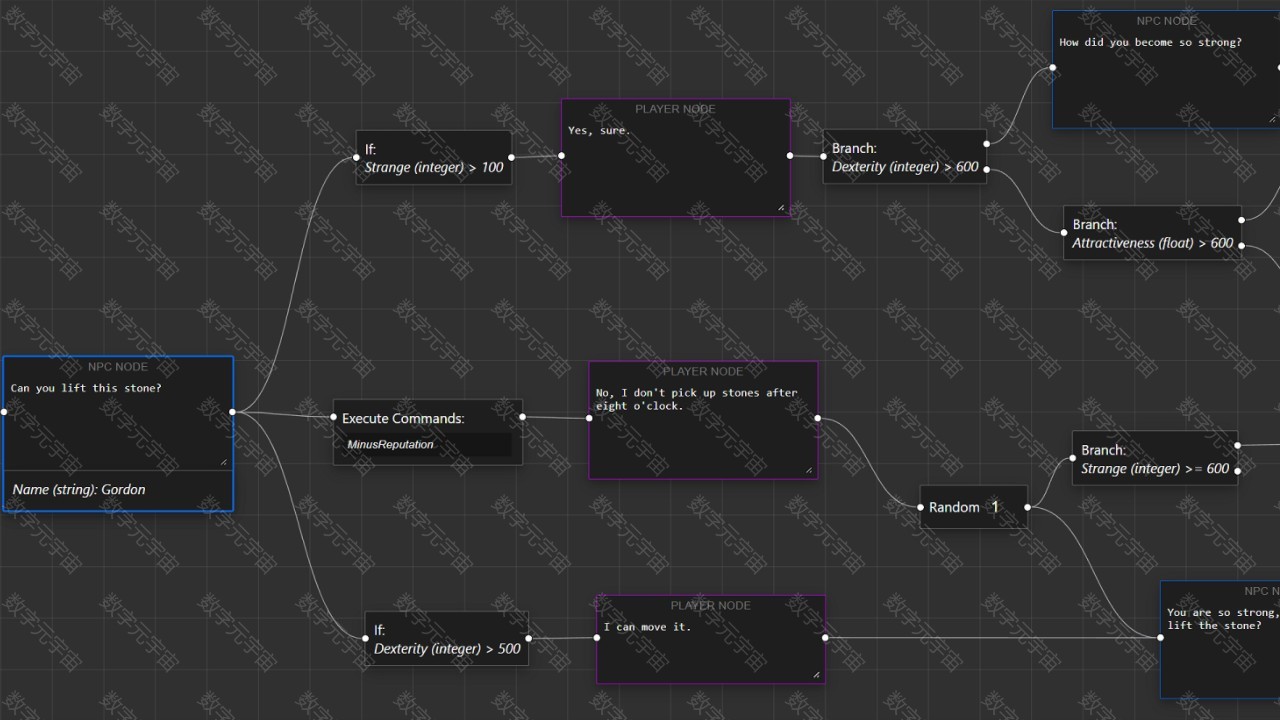Select the "Branch: Attractiveness (float) > 600" node
1280x720 pixels.
[x=1152, y=233]
